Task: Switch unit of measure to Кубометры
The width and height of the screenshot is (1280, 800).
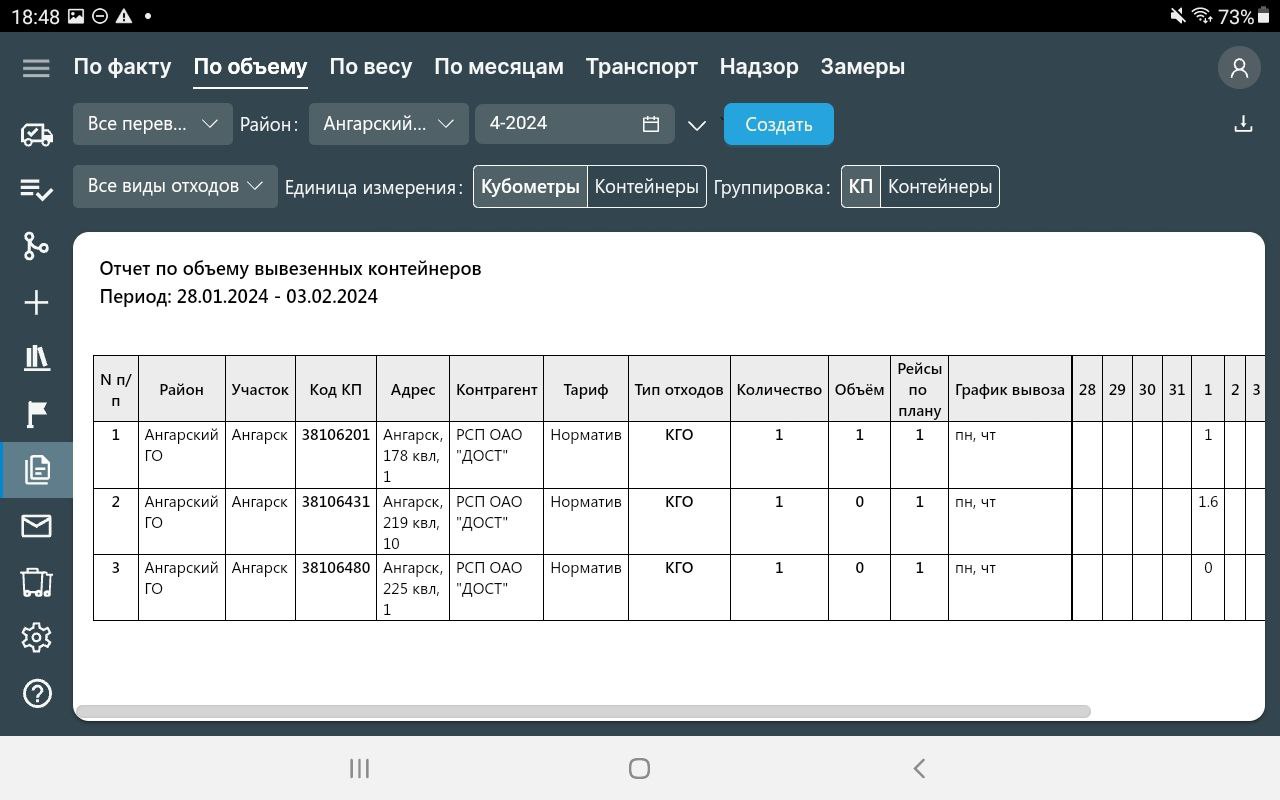Action: (530, 187)
